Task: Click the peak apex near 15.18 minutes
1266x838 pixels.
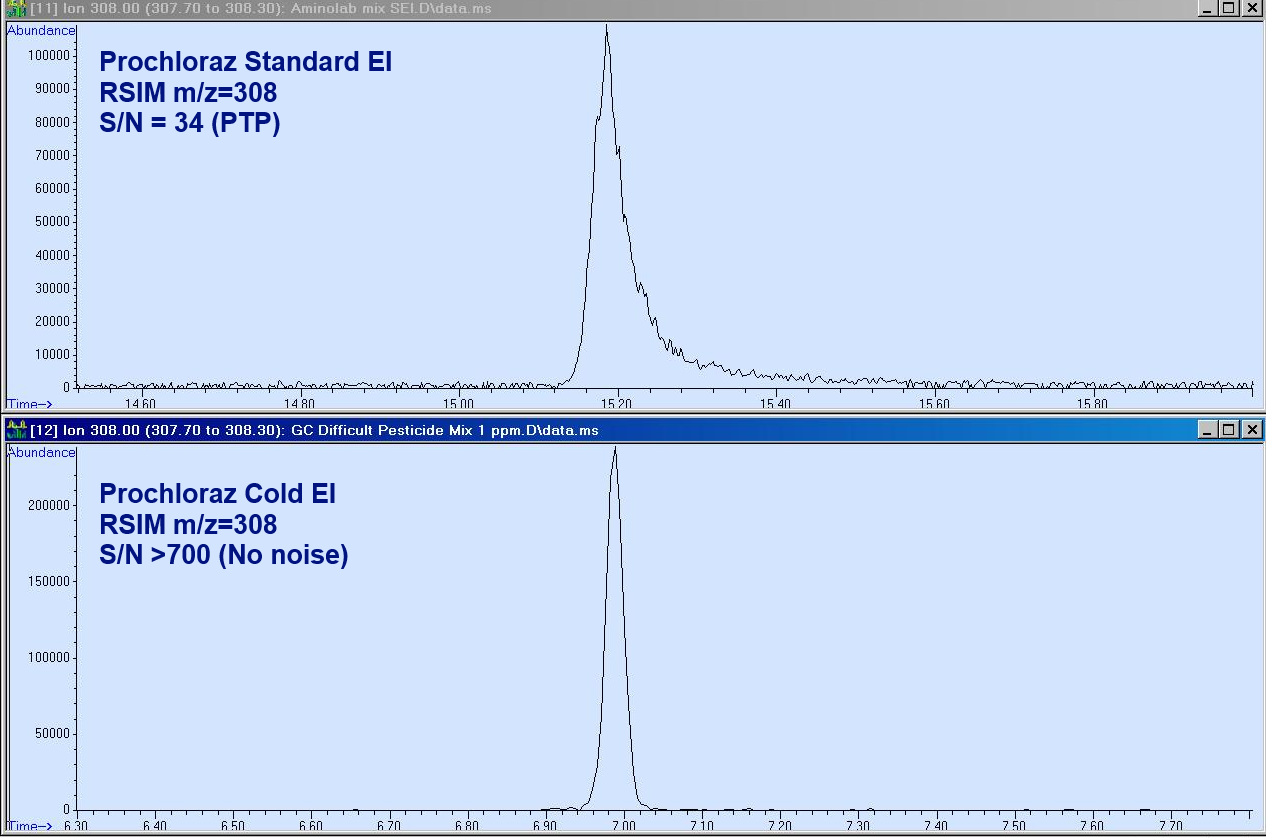Action: point(606,28)
